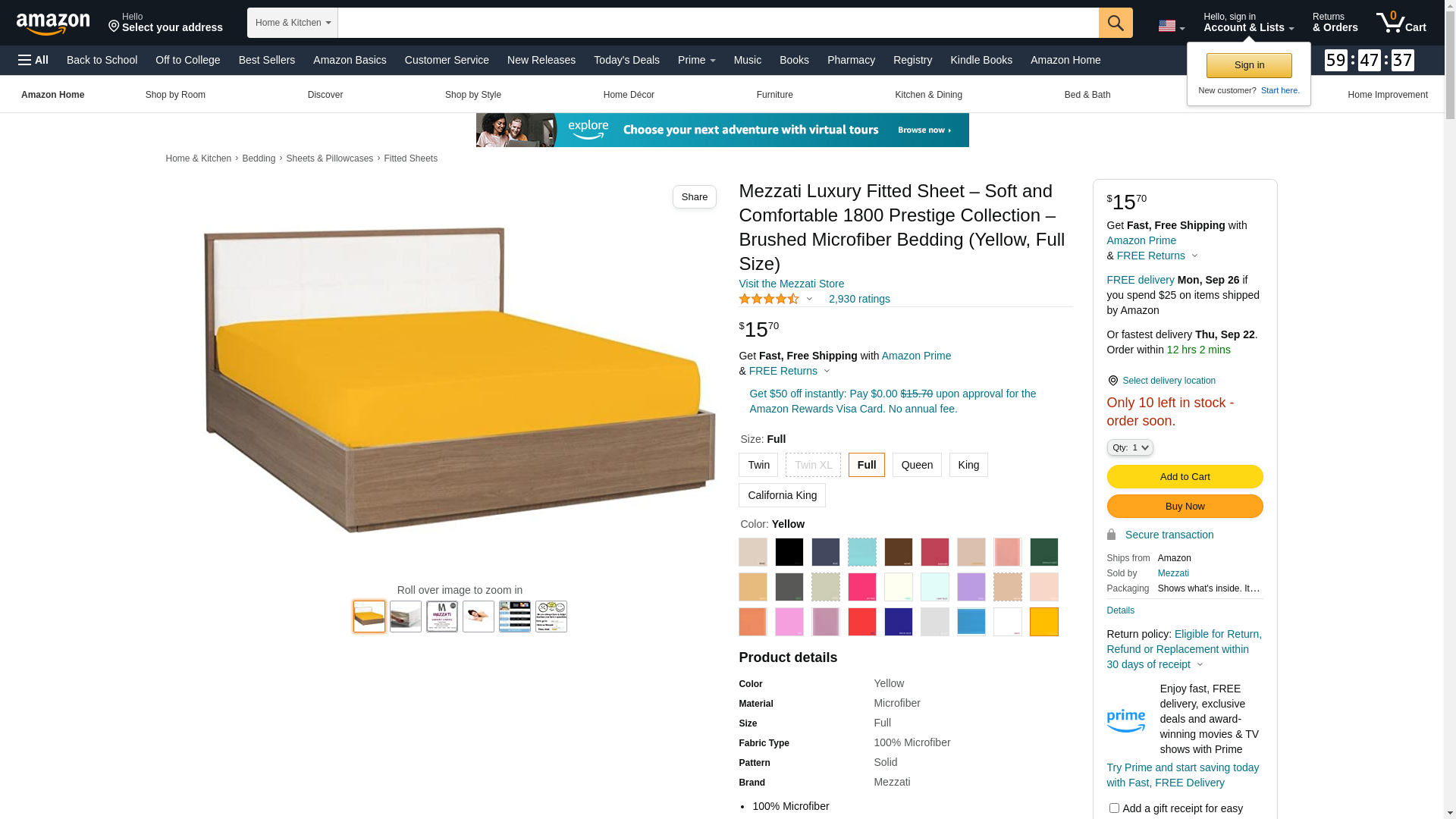Choose the black color swatch

point(789,552)
